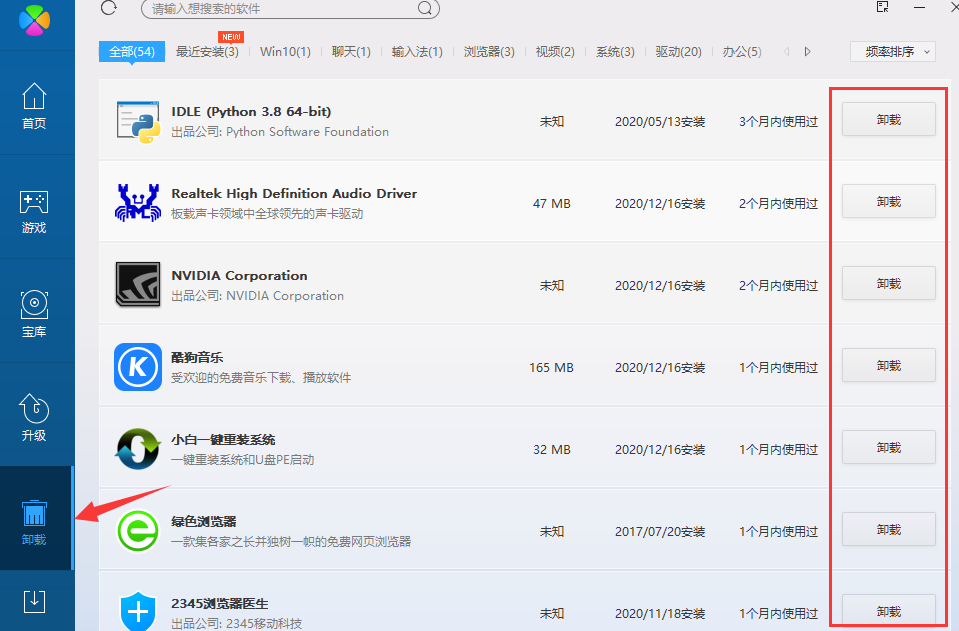Click the 2020/05/13安装 date
959x631 pixels.
coord(660,122)
